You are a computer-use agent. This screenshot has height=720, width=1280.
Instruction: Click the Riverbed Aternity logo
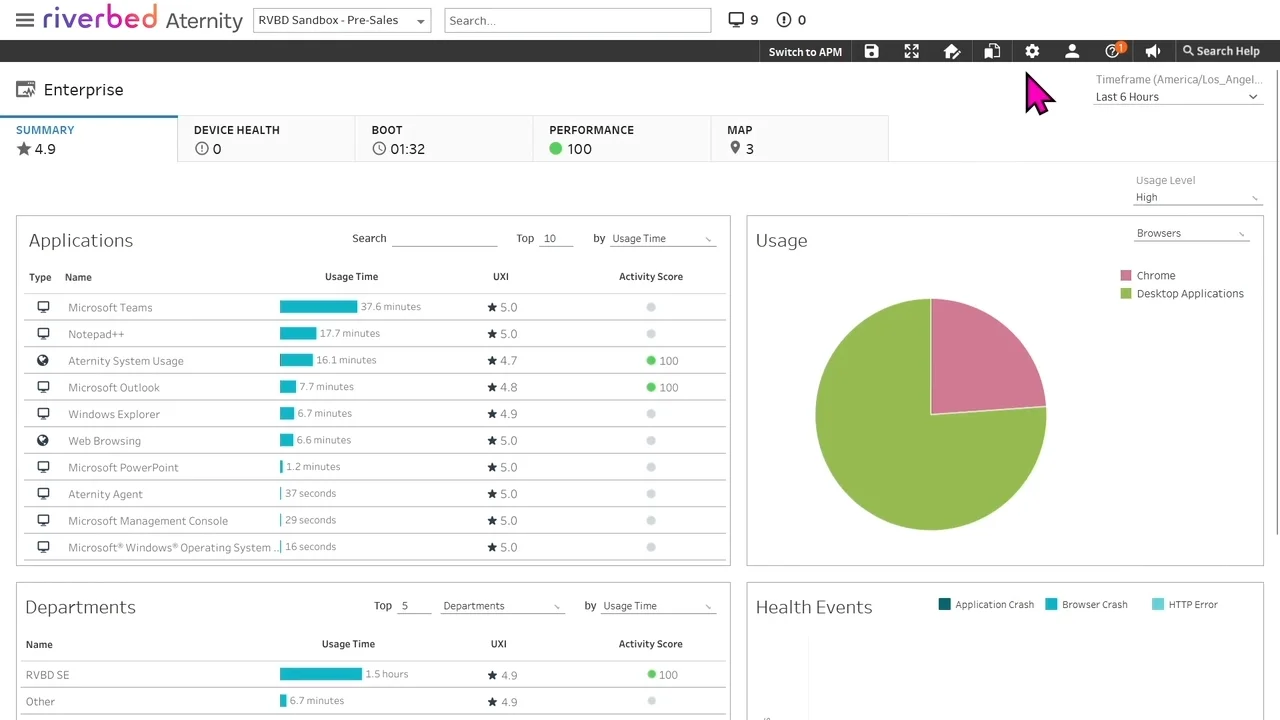pyautogui.click(x=143, y=19)
